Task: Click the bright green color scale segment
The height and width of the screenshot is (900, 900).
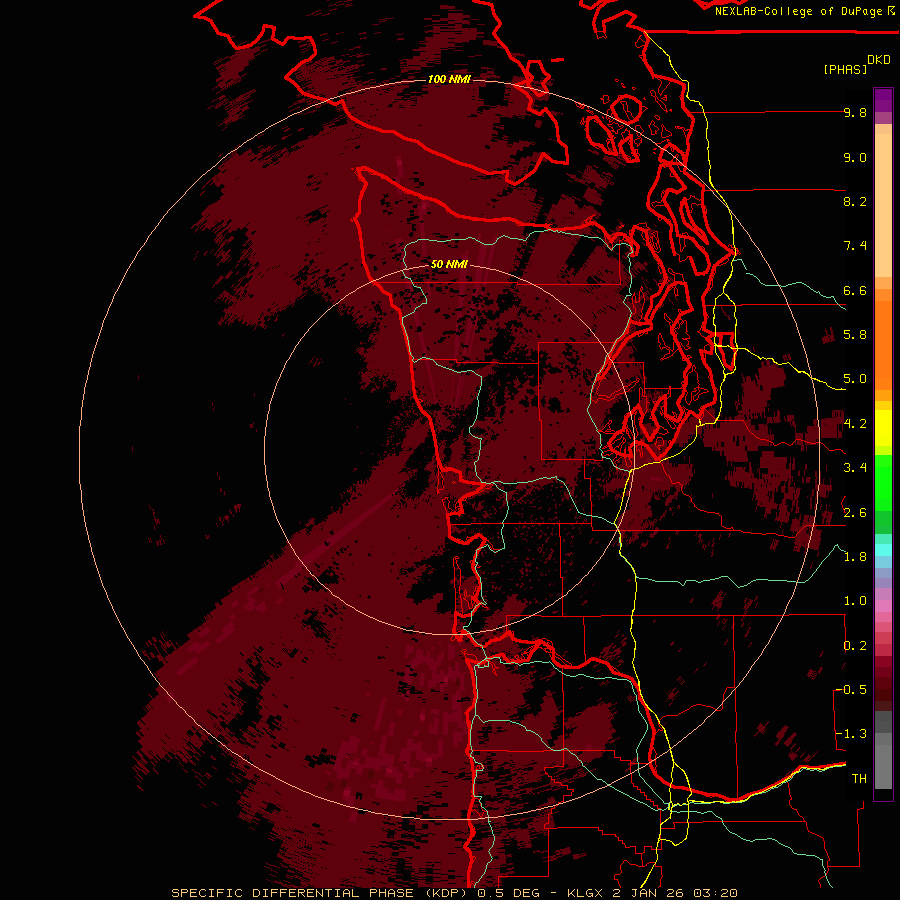Action: coord(883,482)
